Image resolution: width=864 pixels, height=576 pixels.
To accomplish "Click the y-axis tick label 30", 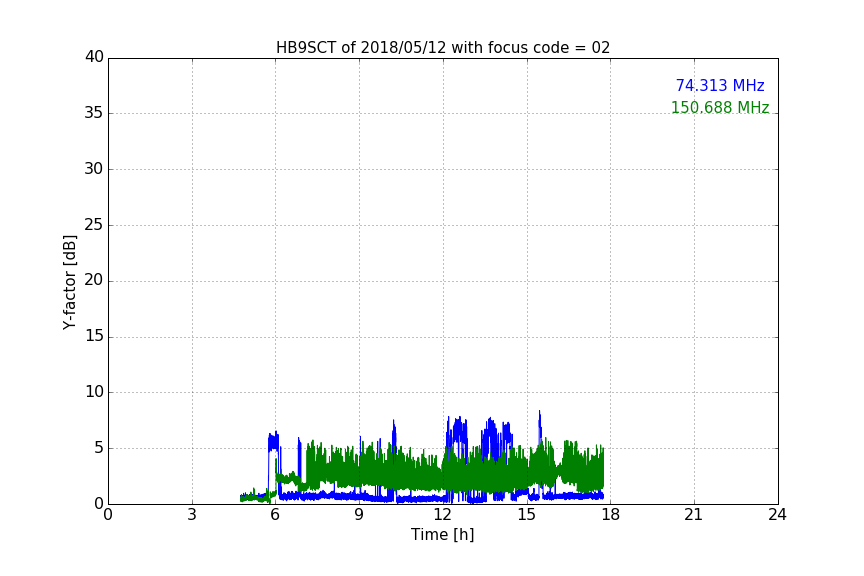I will (94, 169).
